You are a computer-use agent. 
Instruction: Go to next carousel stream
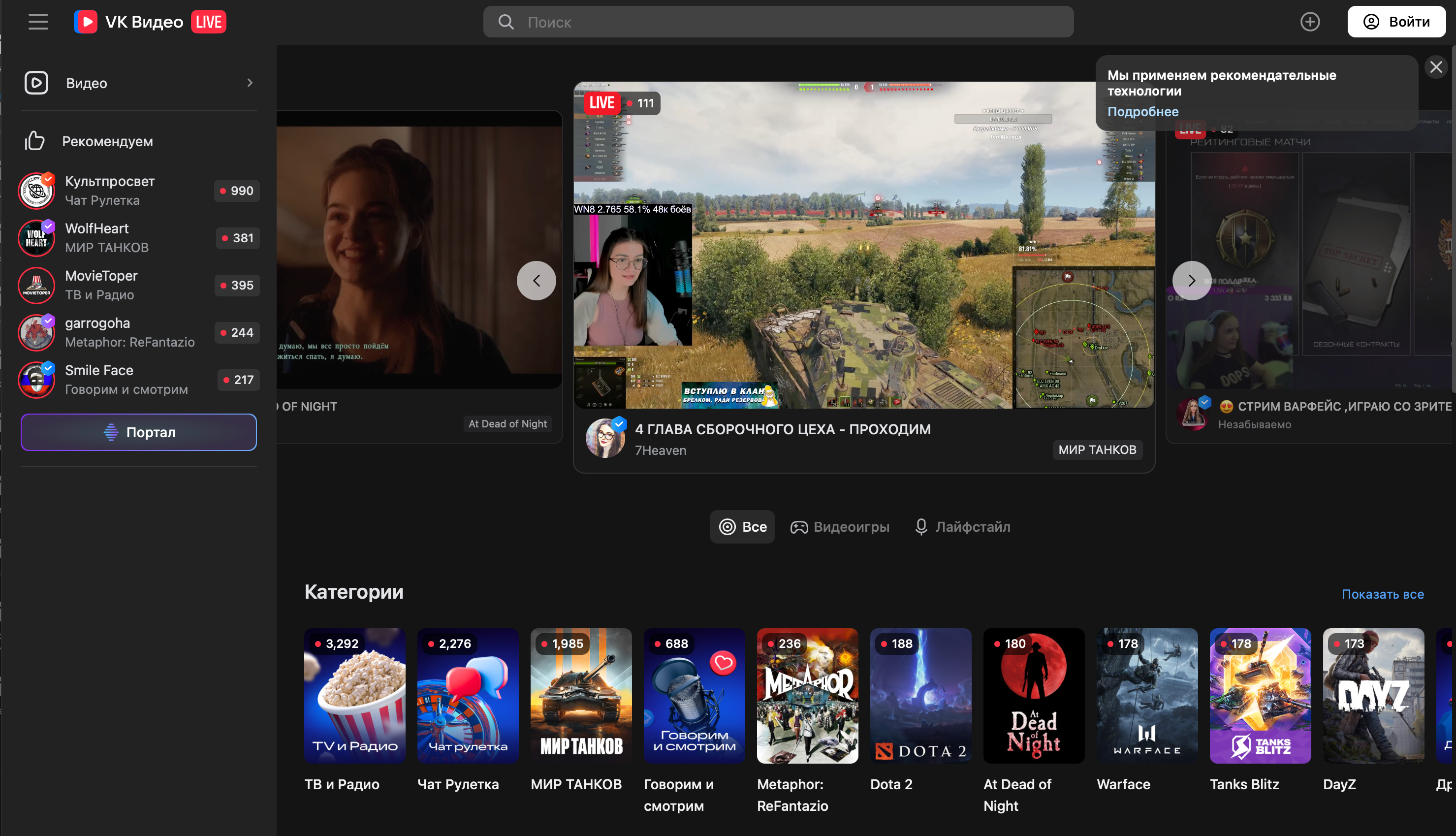[x=1191, y=281]
